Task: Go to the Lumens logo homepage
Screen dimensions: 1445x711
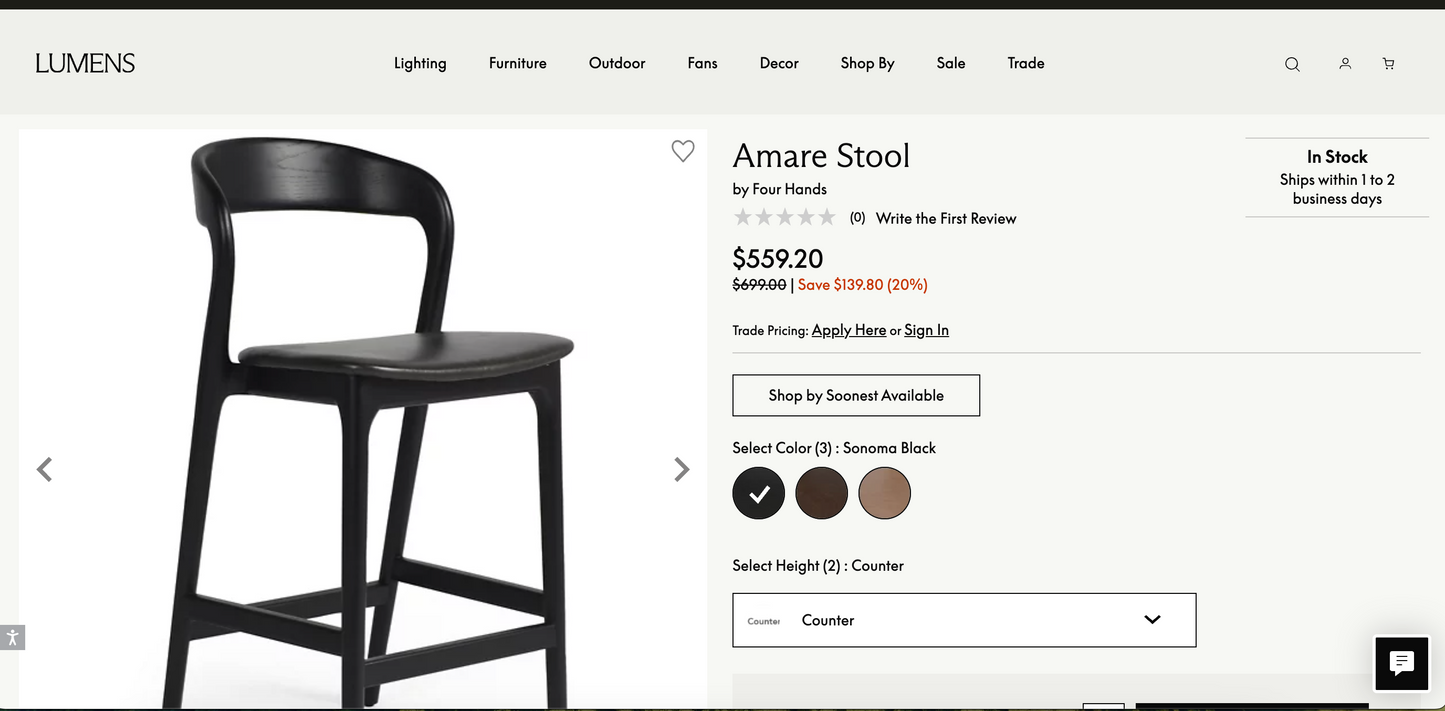Action: click(x=85, y=63)
